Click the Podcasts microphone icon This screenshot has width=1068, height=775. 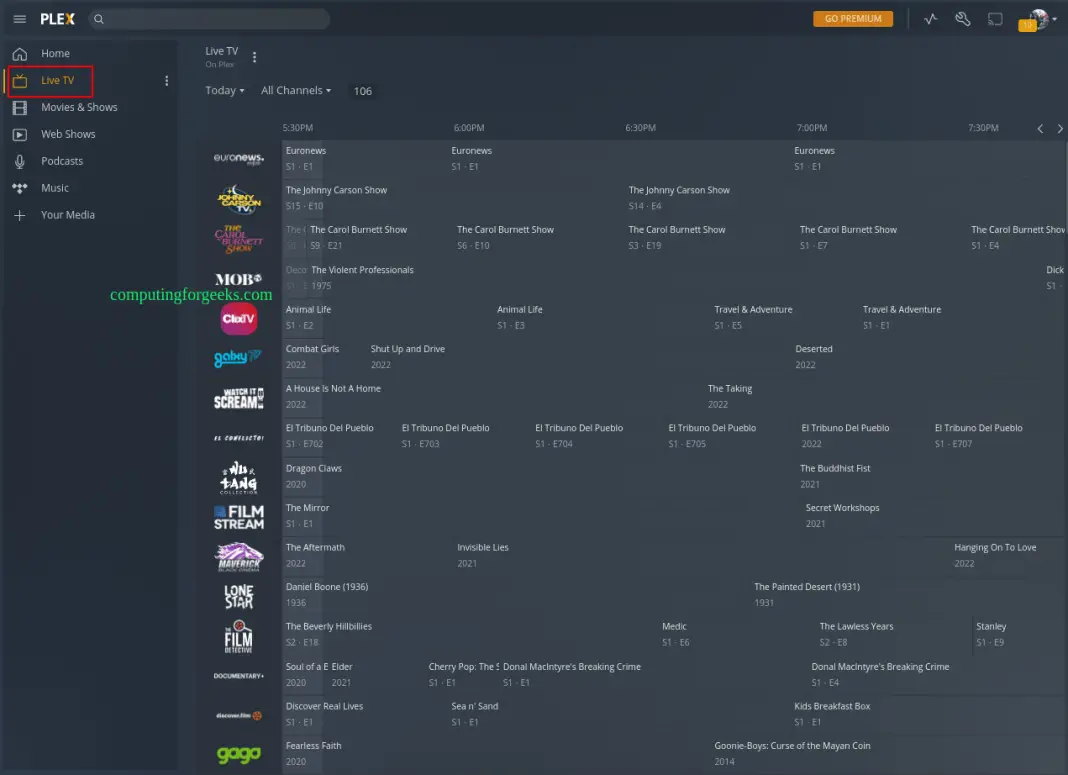(21, 160)
